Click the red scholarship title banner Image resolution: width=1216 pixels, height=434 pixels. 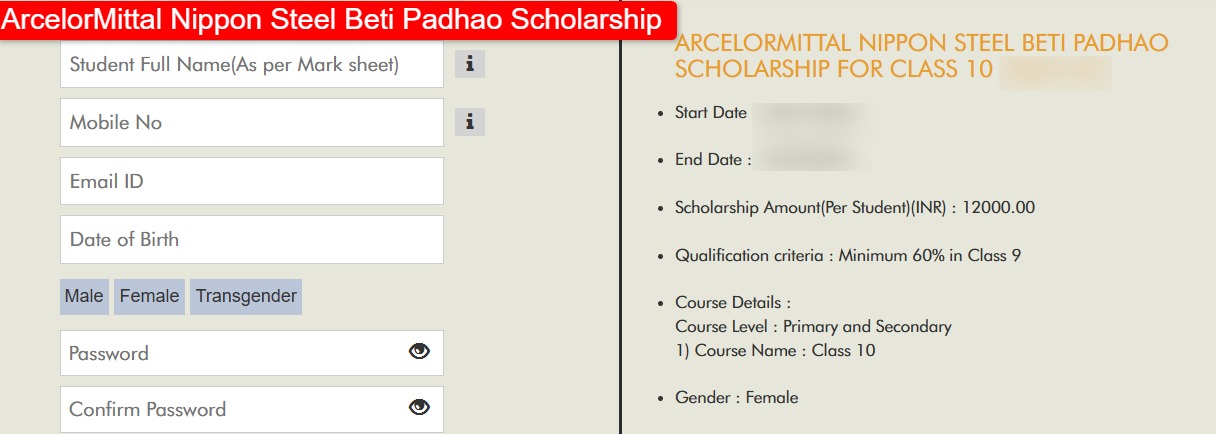click(x=337, y=20)
